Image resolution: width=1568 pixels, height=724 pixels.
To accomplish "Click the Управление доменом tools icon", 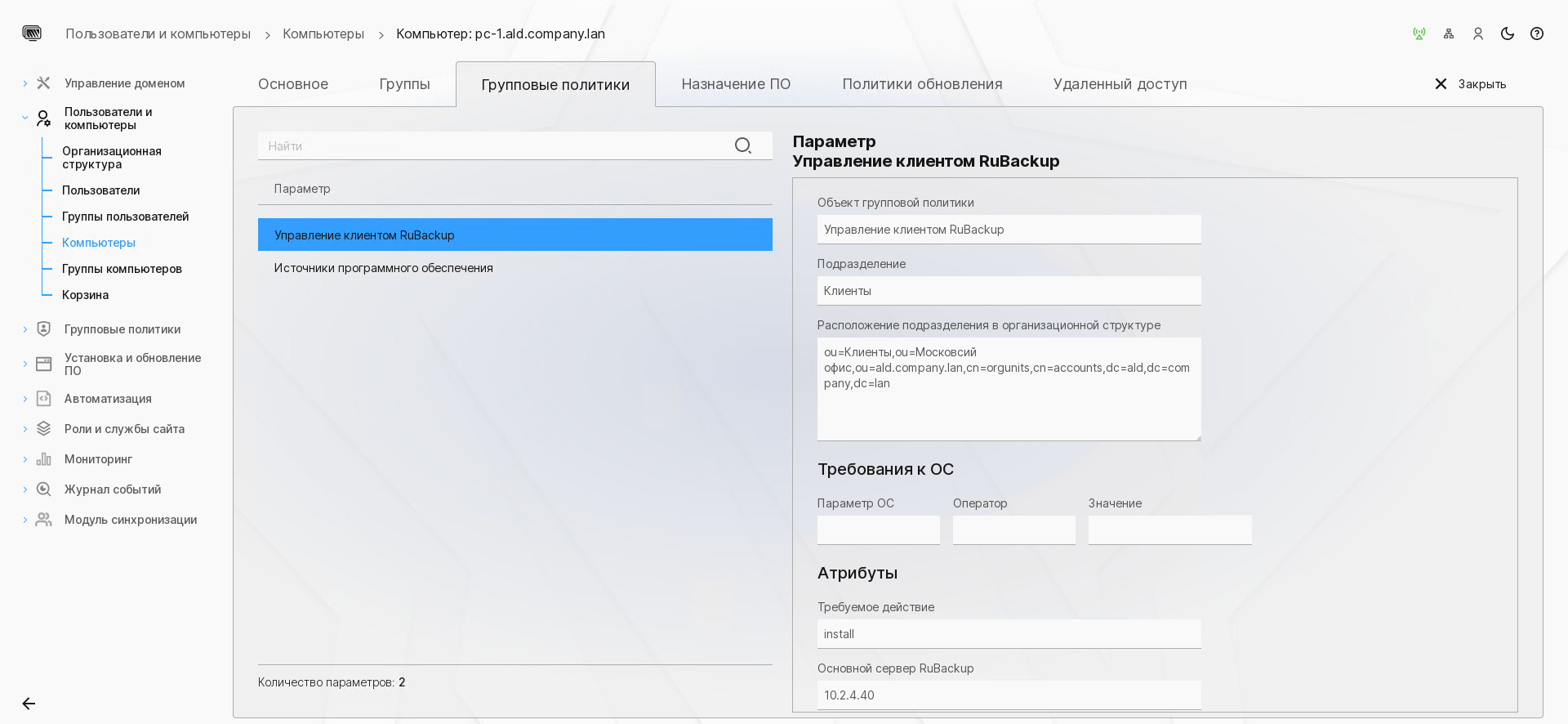I will pos(44,83).
